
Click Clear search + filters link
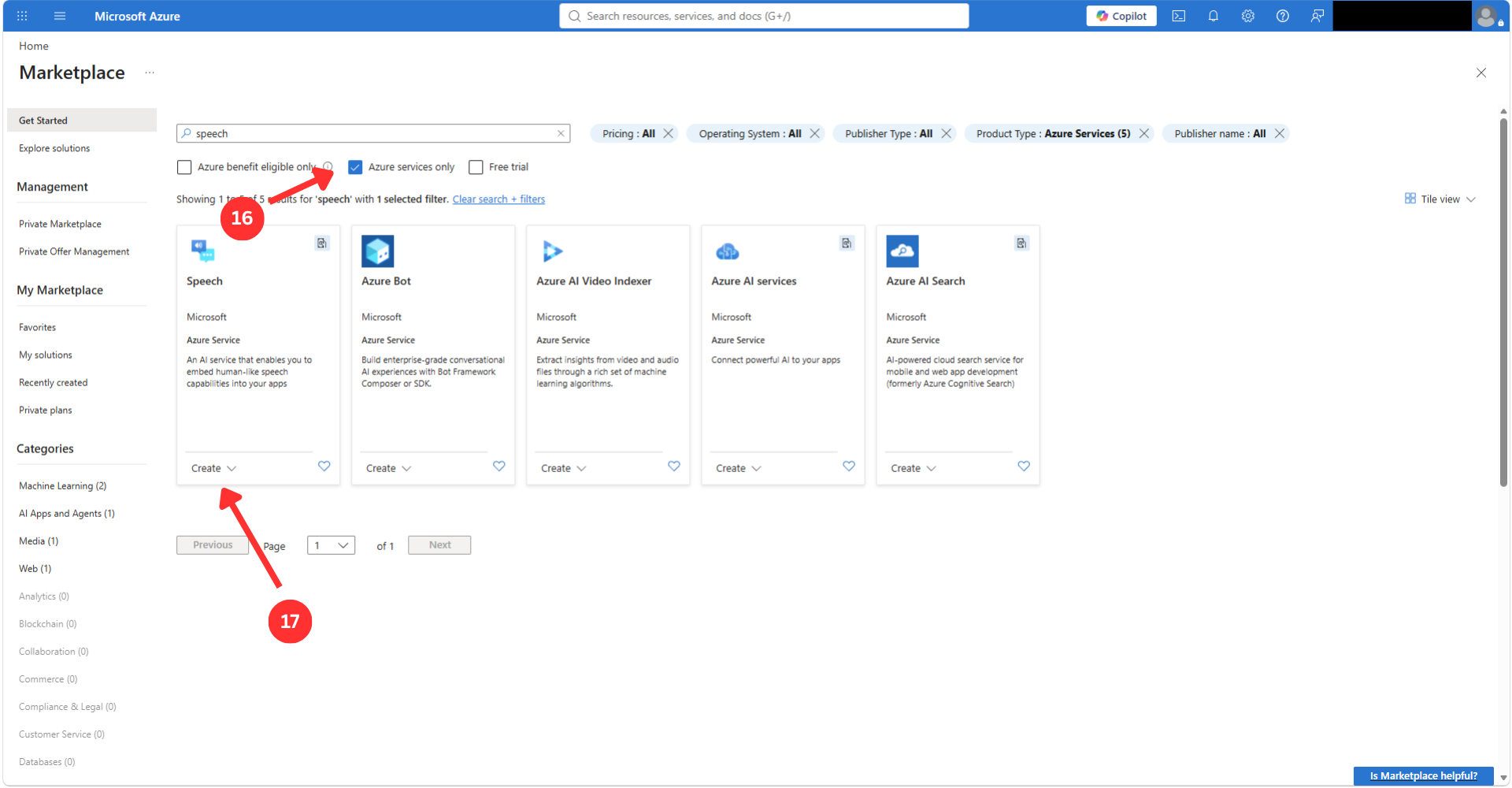tap(498, 199)
